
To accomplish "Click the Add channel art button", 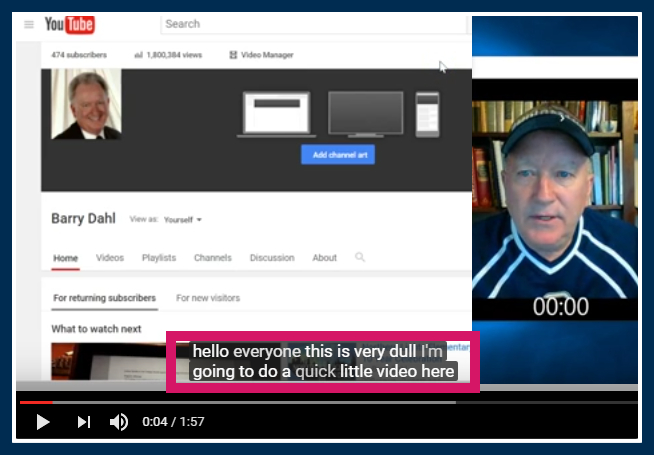I will (338, 155).
